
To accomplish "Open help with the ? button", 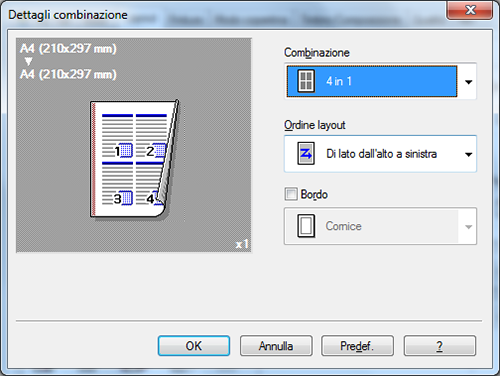I will (x=440, y=346).
